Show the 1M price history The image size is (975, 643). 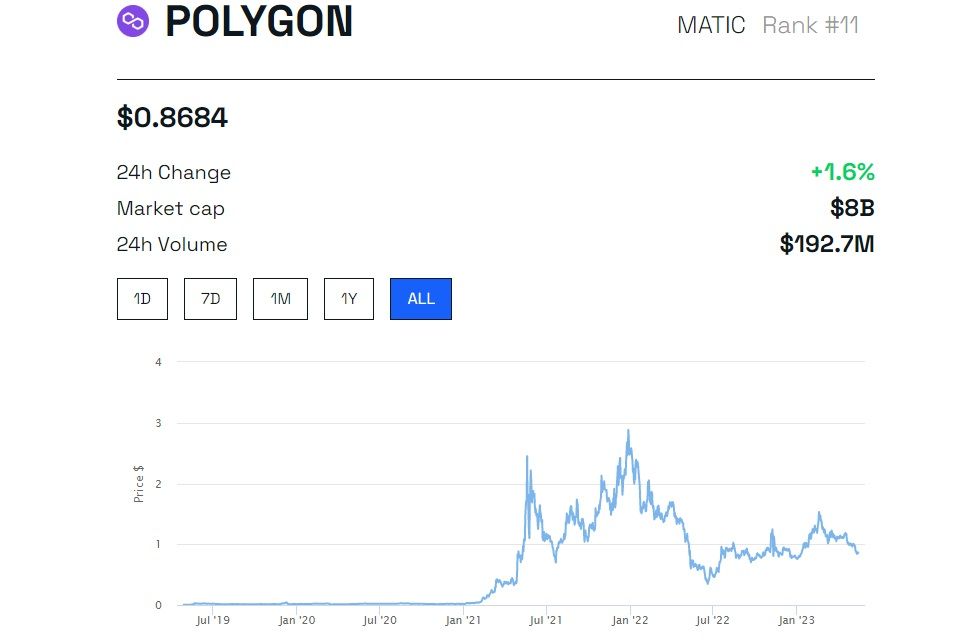tap(280, 299)
